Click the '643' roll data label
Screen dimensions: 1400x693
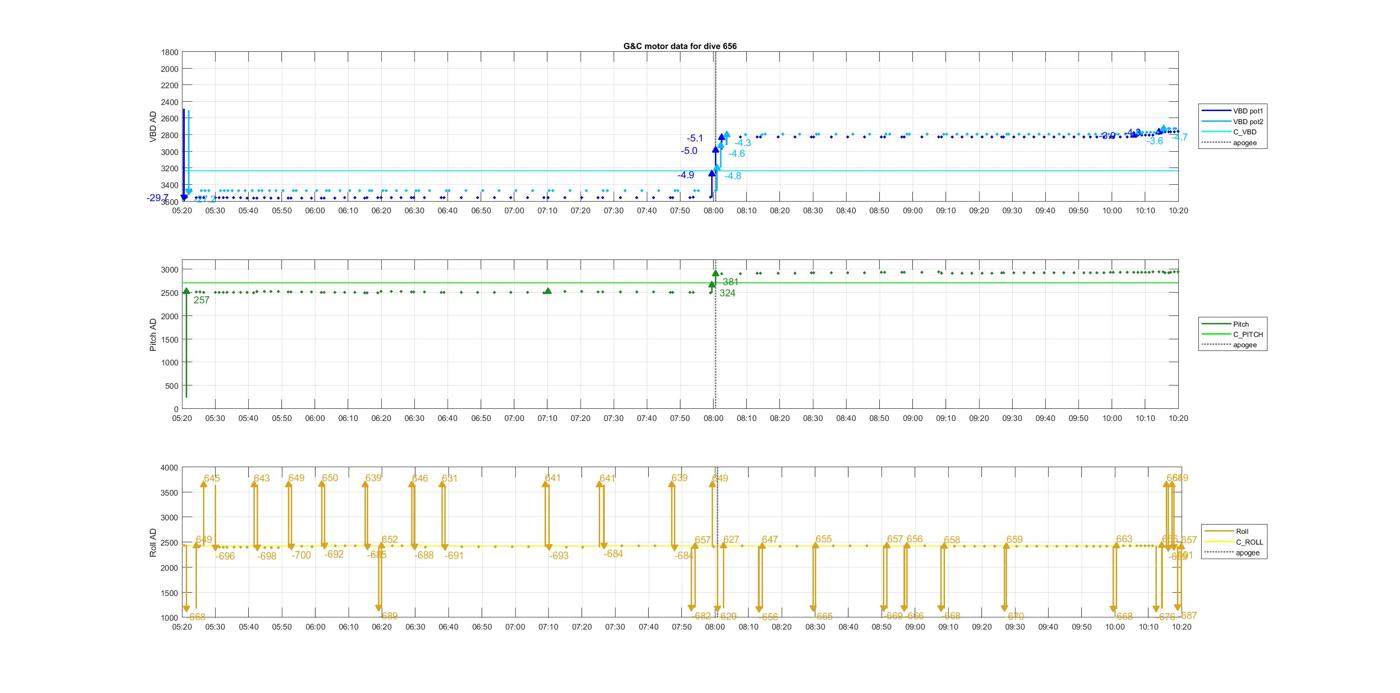(261, 478)
